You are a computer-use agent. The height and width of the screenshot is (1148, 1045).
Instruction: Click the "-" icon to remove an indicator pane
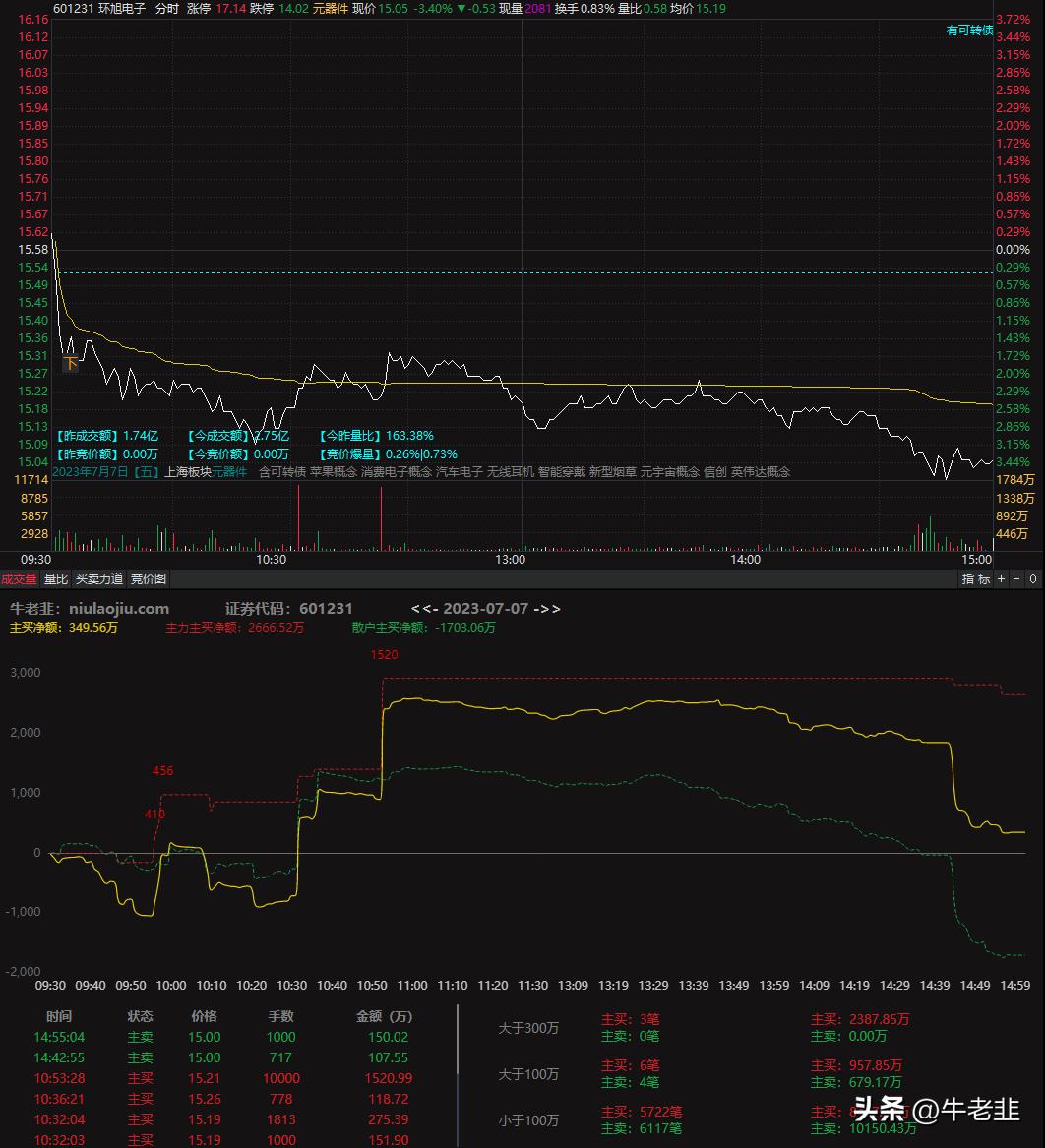(x=1015, y=578)
